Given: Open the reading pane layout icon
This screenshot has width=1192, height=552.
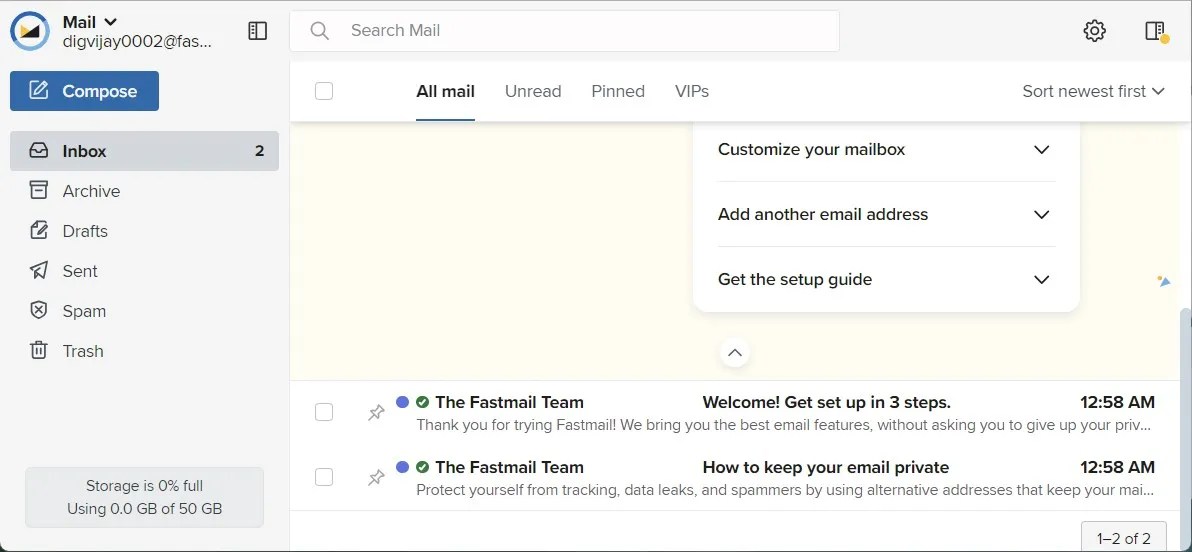Looking at the screenshot, I should [1156, 31].
